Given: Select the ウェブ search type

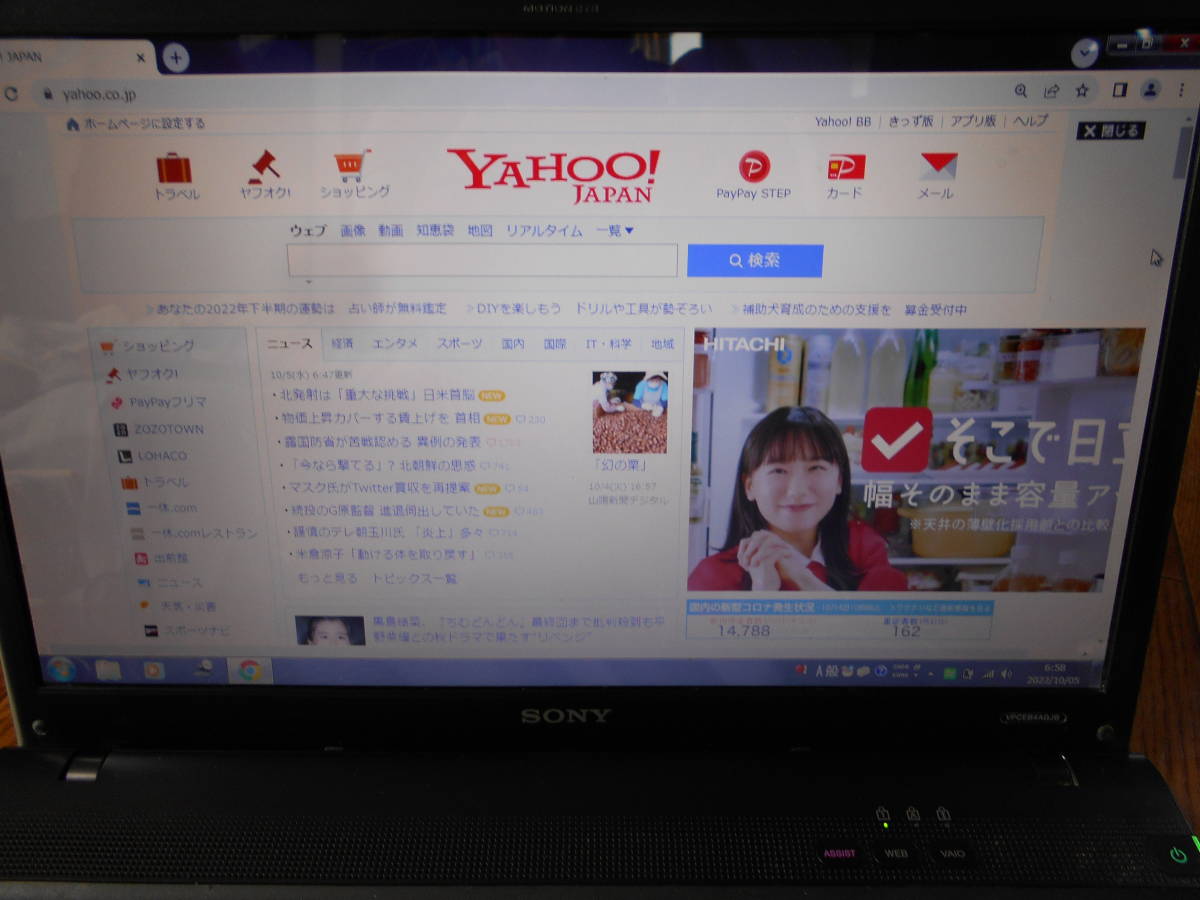Looking at the screenshot, I should pos(308,231).
